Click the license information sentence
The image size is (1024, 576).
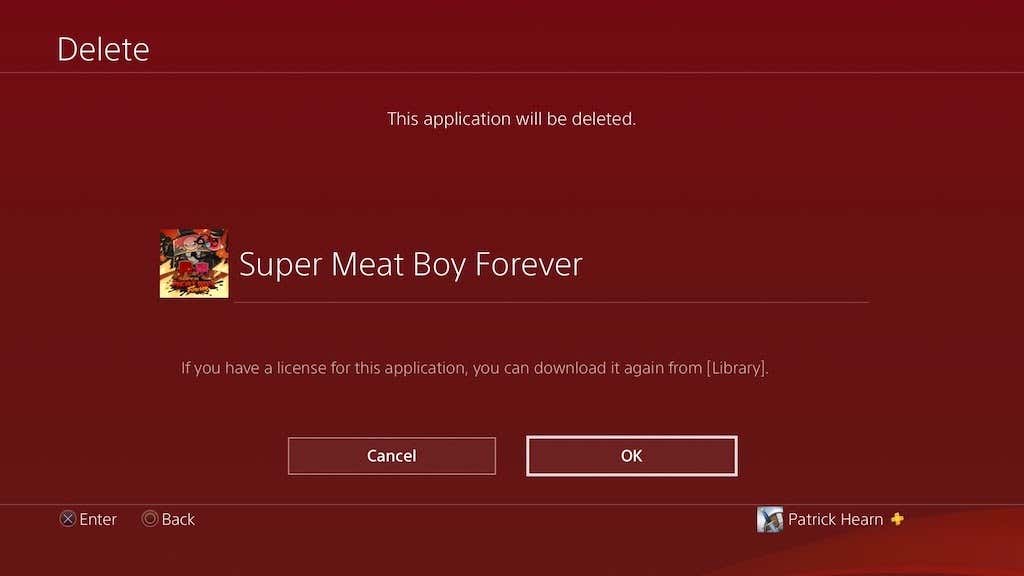coord(475,368)
